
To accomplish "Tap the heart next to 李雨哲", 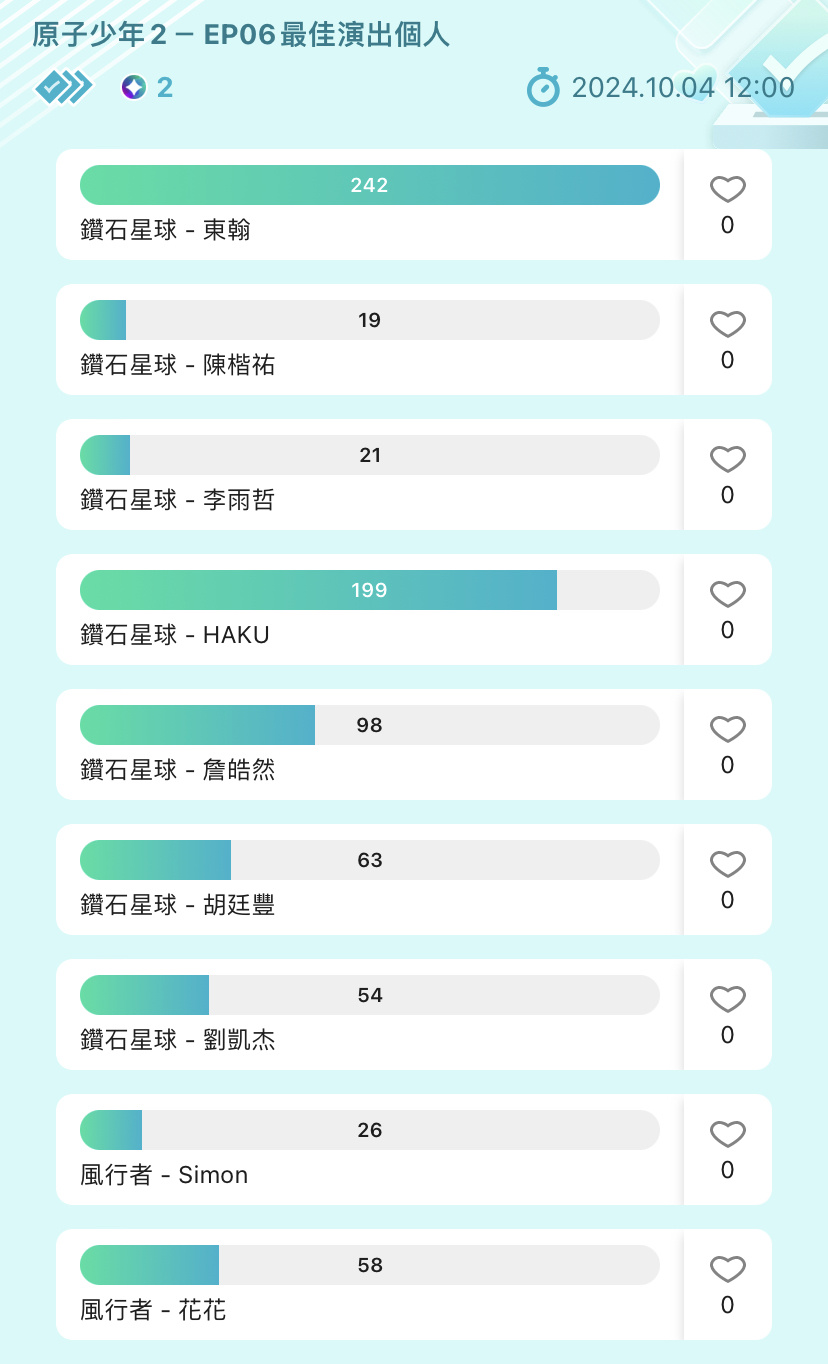I will tap(727, 459).
